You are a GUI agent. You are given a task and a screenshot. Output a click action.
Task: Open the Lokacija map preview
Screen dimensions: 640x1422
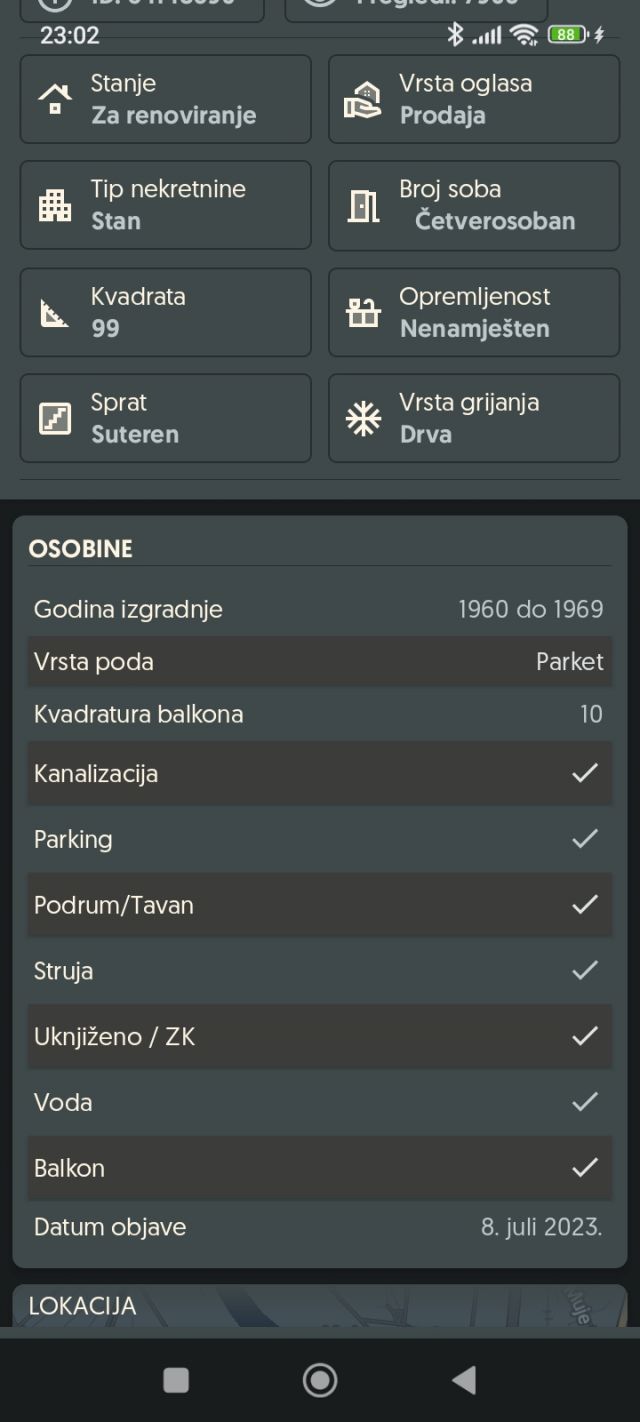(320, 1306)
